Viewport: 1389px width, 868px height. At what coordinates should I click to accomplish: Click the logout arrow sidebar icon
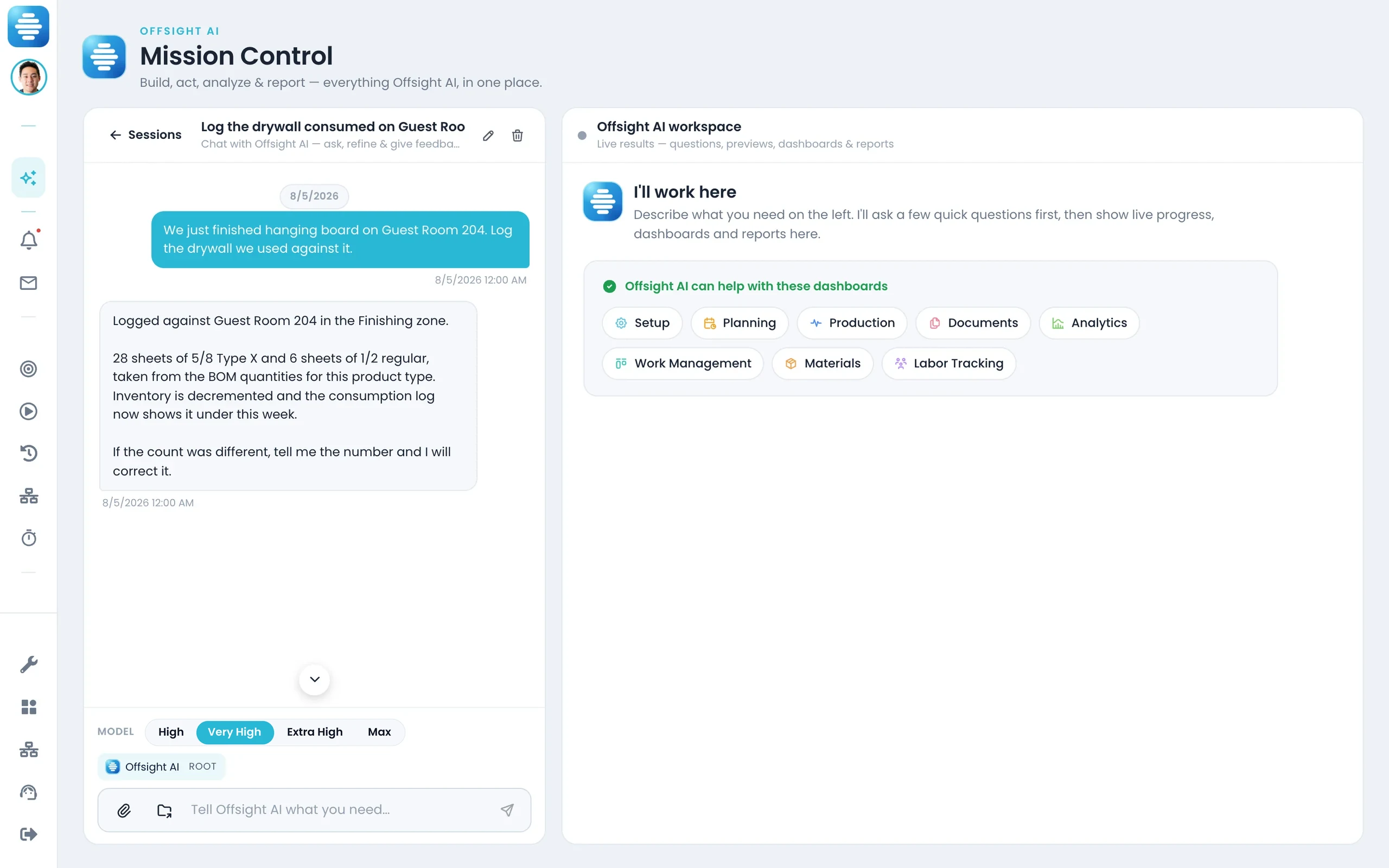(28, 834)
